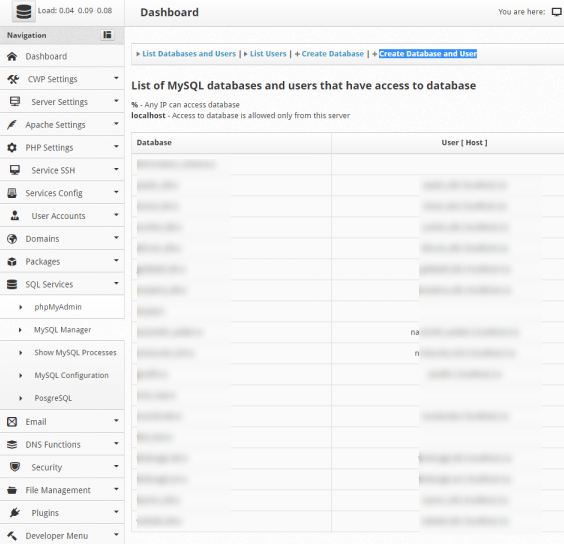
Task: Click the Plugins plug icon
Action: (x=15, y=512)
